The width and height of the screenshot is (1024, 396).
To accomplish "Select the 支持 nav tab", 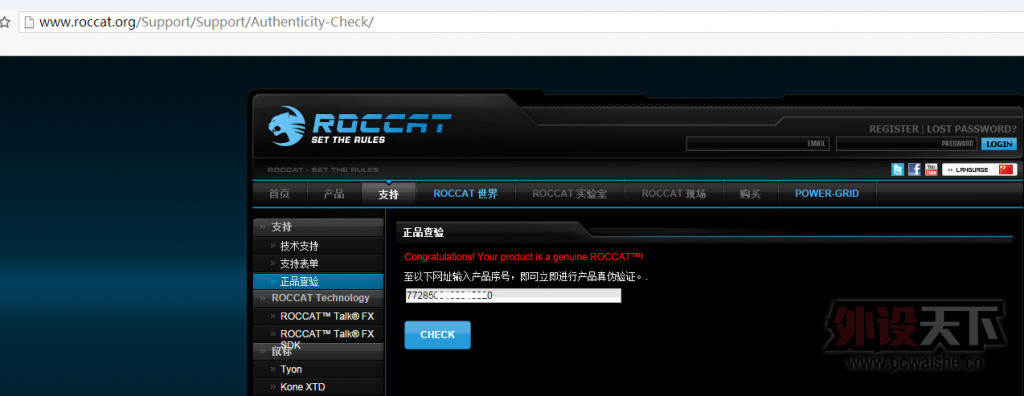I will tap(389, 194).
